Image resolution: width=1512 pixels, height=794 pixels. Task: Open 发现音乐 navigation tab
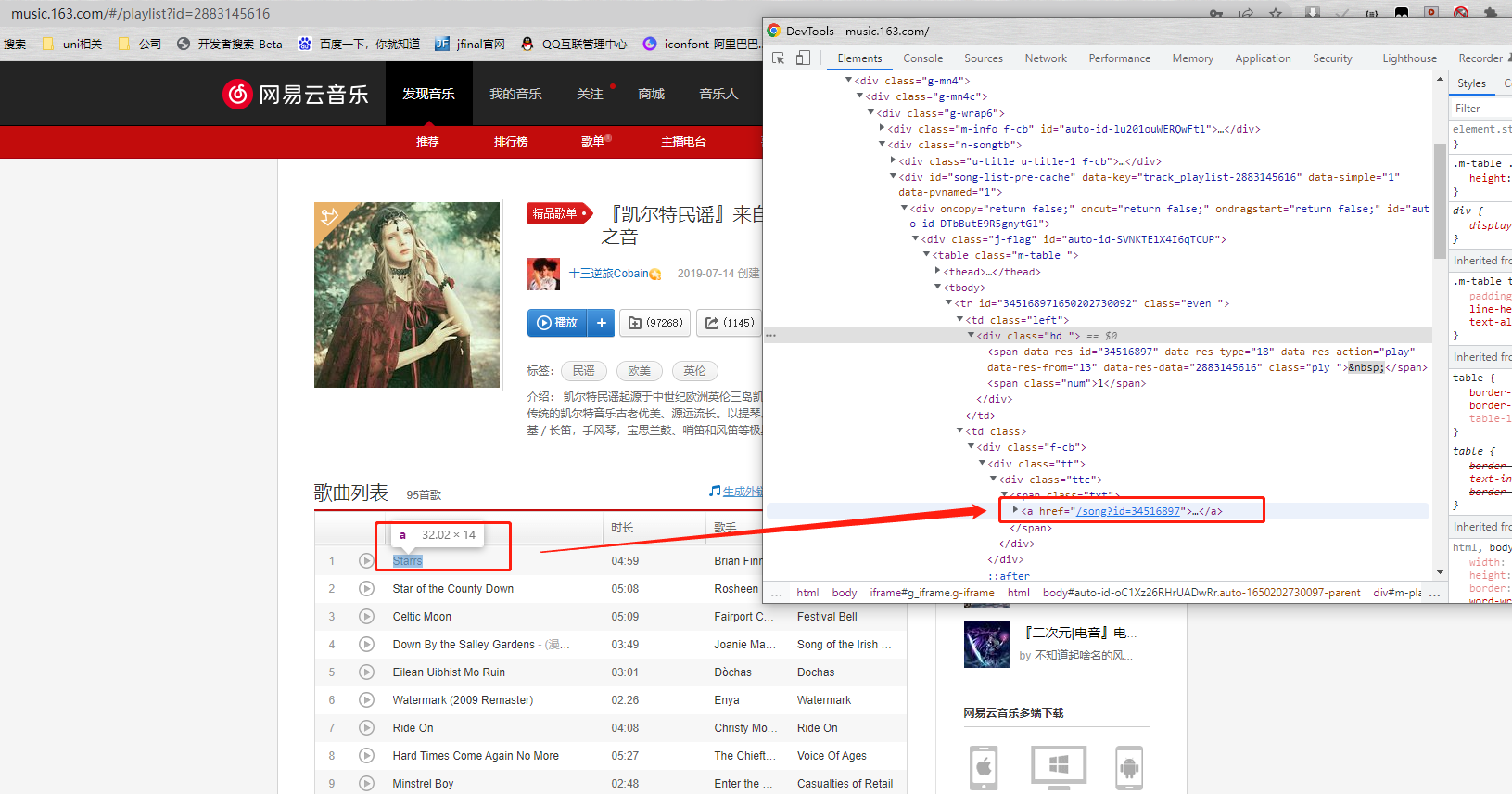point(428,94)
